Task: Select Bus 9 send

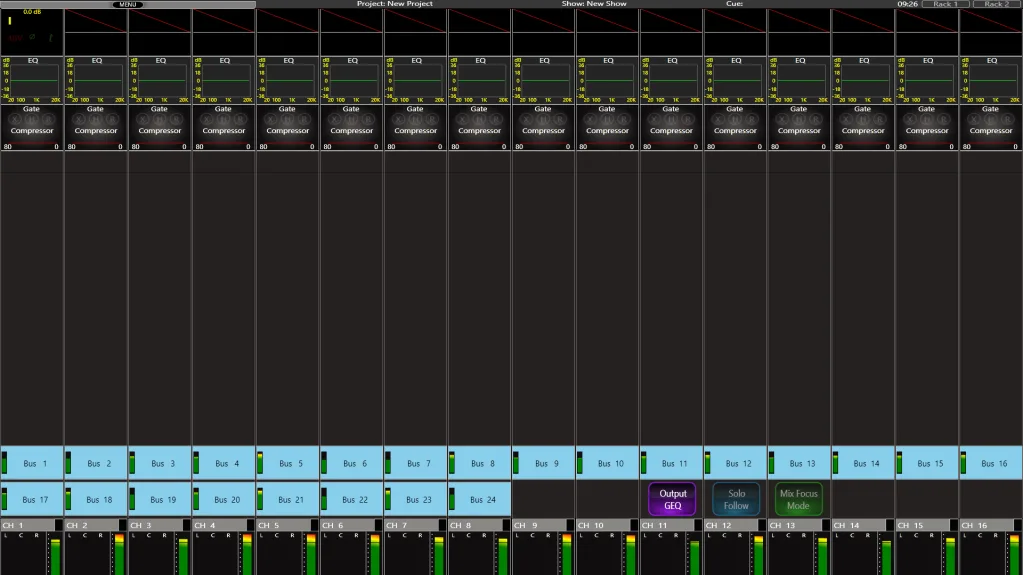Action: click(x=543, y=463)
